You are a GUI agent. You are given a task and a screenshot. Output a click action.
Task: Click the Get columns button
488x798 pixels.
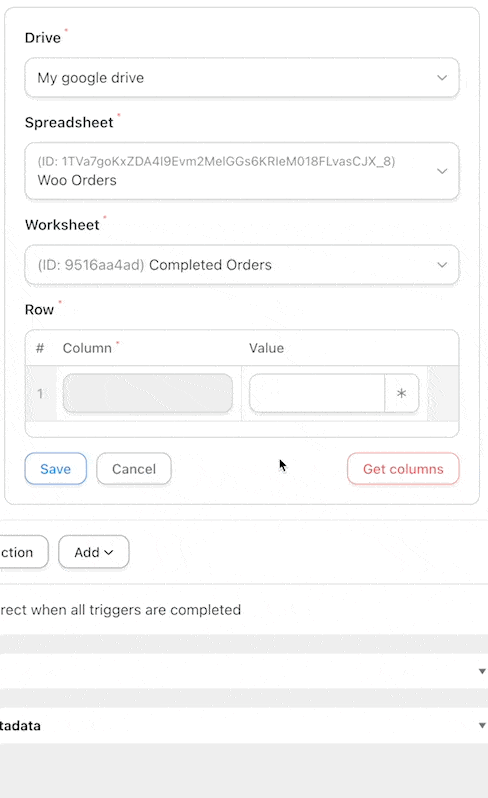click(x=403, y=469)
